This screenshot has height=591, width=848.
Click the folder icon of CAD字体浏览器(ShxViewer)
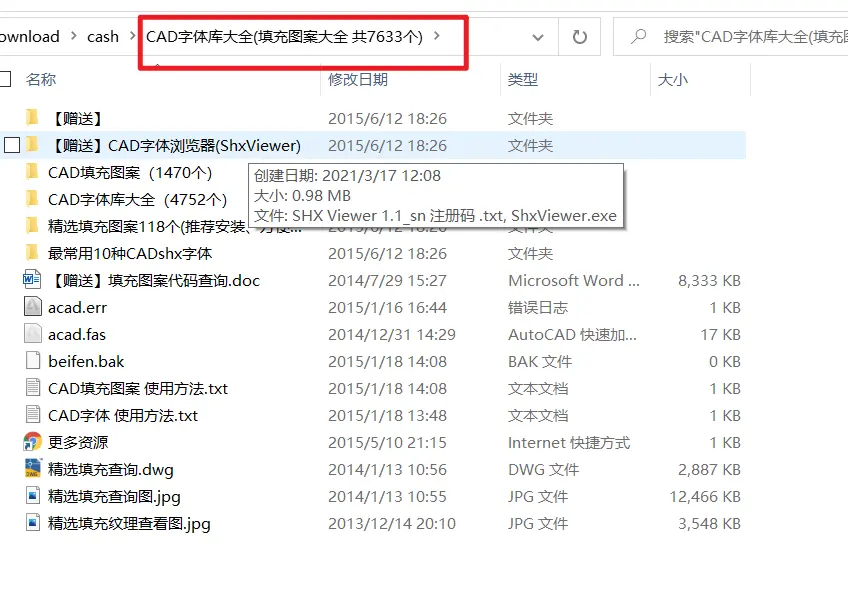[x=32, y=145]
